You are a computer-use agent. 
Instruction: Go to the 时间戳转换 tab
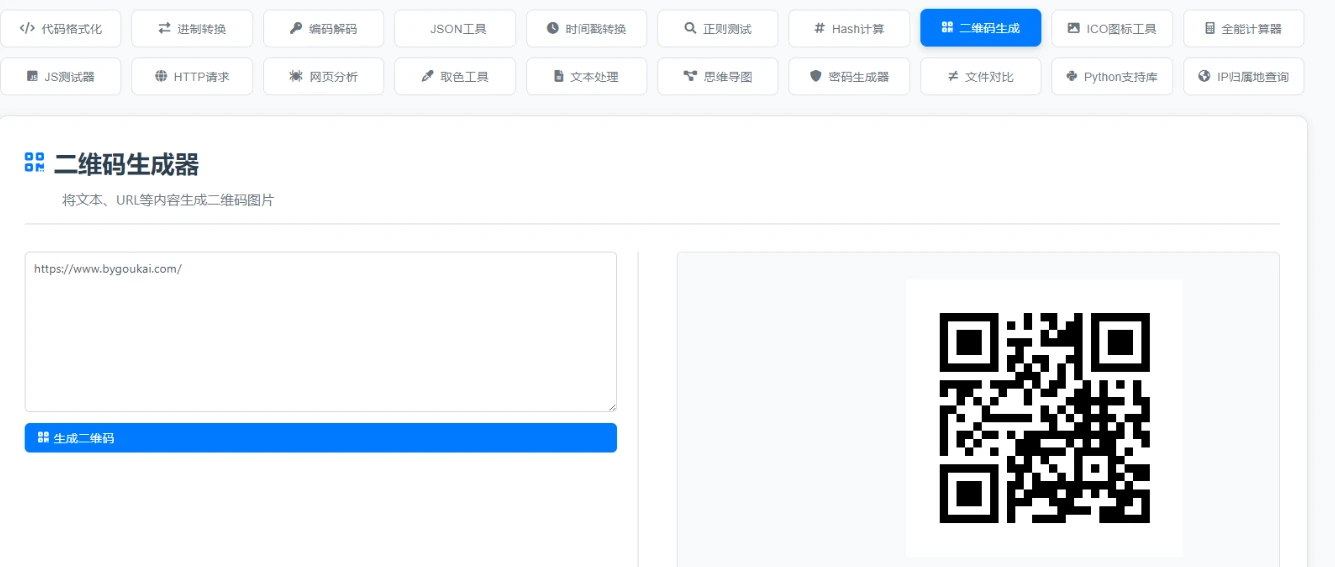click(586, 29)
